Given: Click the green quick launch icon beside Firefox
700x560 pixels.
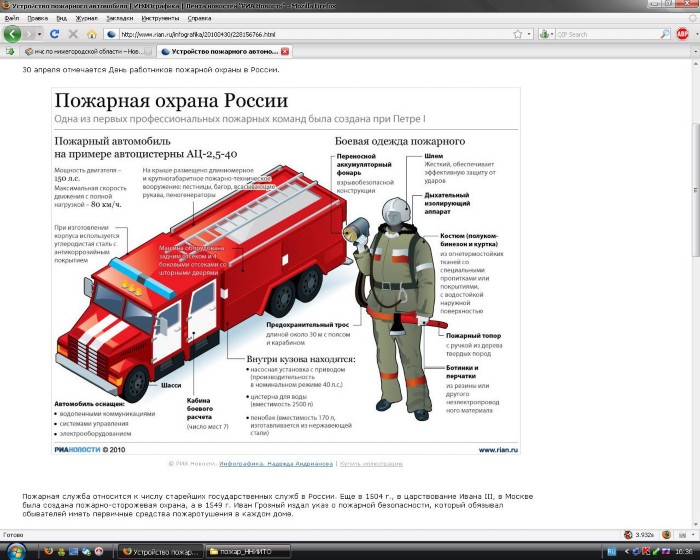Looking at the screenshot, I should tap(61, 552).
